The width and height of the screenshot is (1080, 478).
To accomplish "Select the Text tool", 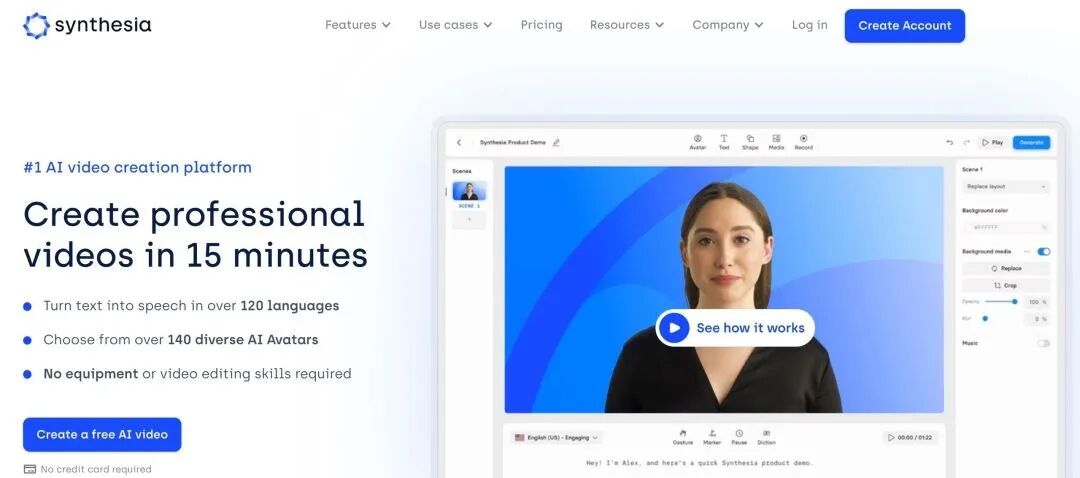I will coord(724,143).
